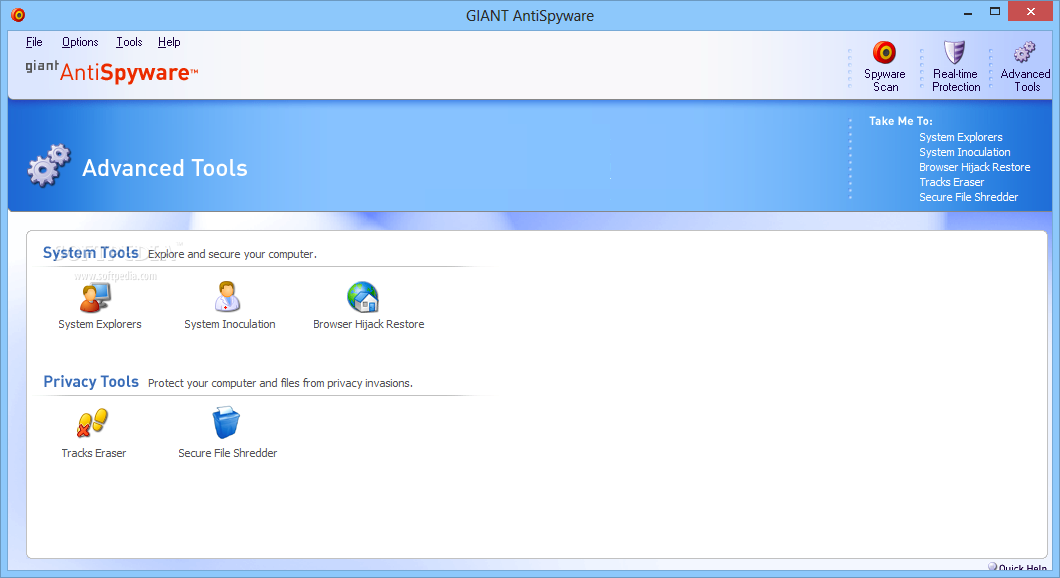Go to Tracks Eraser in Take Me To
This screenshot has height=578, width=1060.
click(951, 182)
